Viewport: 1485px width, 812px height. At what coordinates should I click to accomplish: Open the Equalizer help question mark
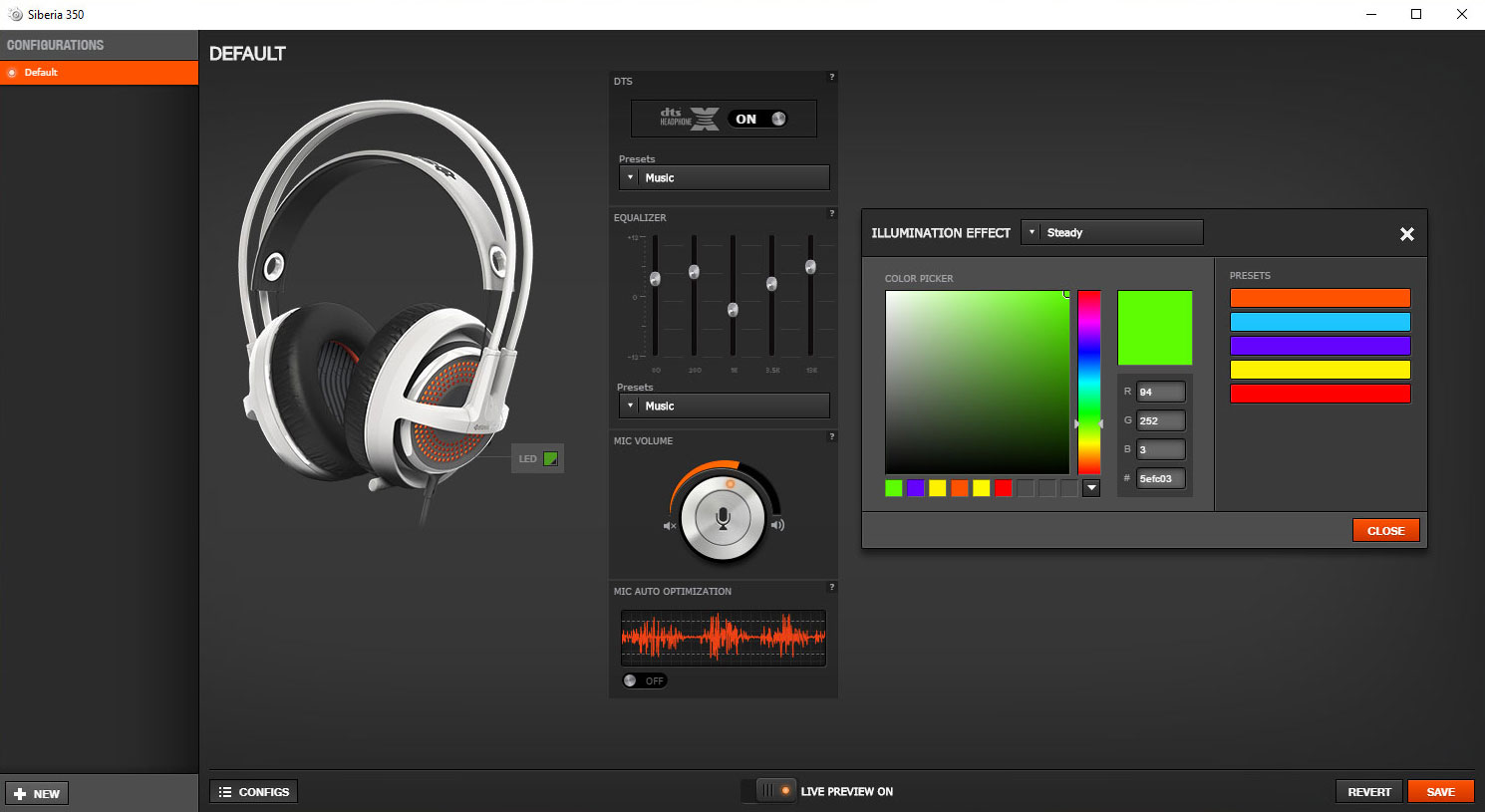click(831, 213)
